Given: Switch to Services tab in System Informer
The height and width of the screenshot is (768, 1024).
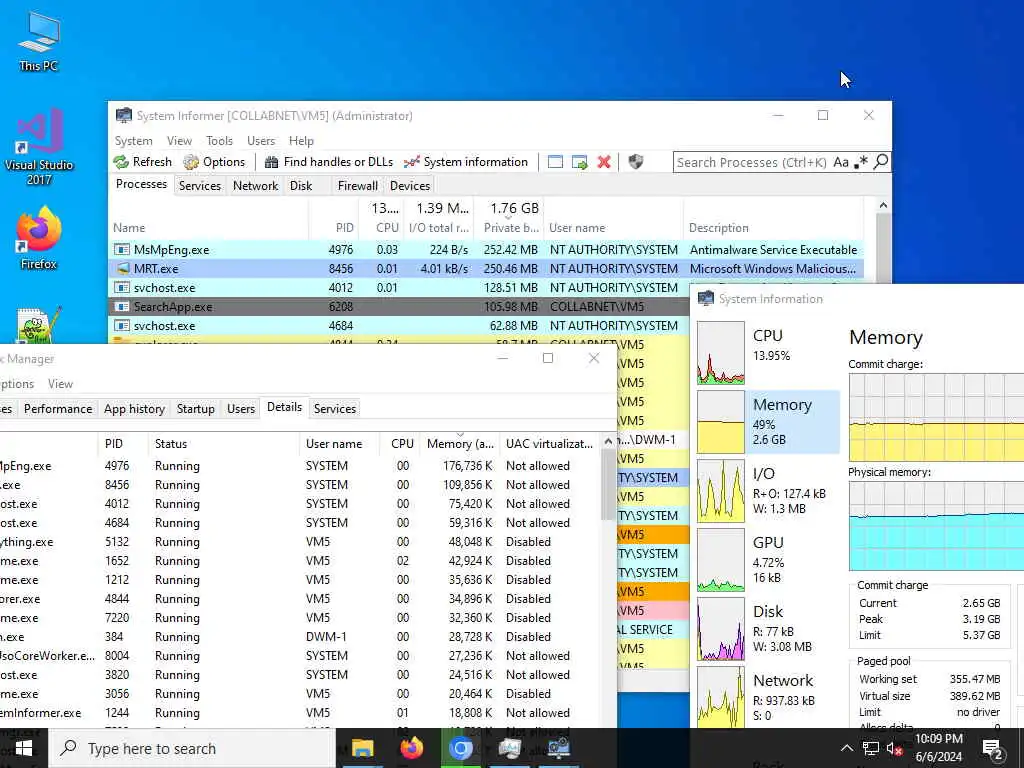Looking at the screenshot, I should [x=200, y=185].
